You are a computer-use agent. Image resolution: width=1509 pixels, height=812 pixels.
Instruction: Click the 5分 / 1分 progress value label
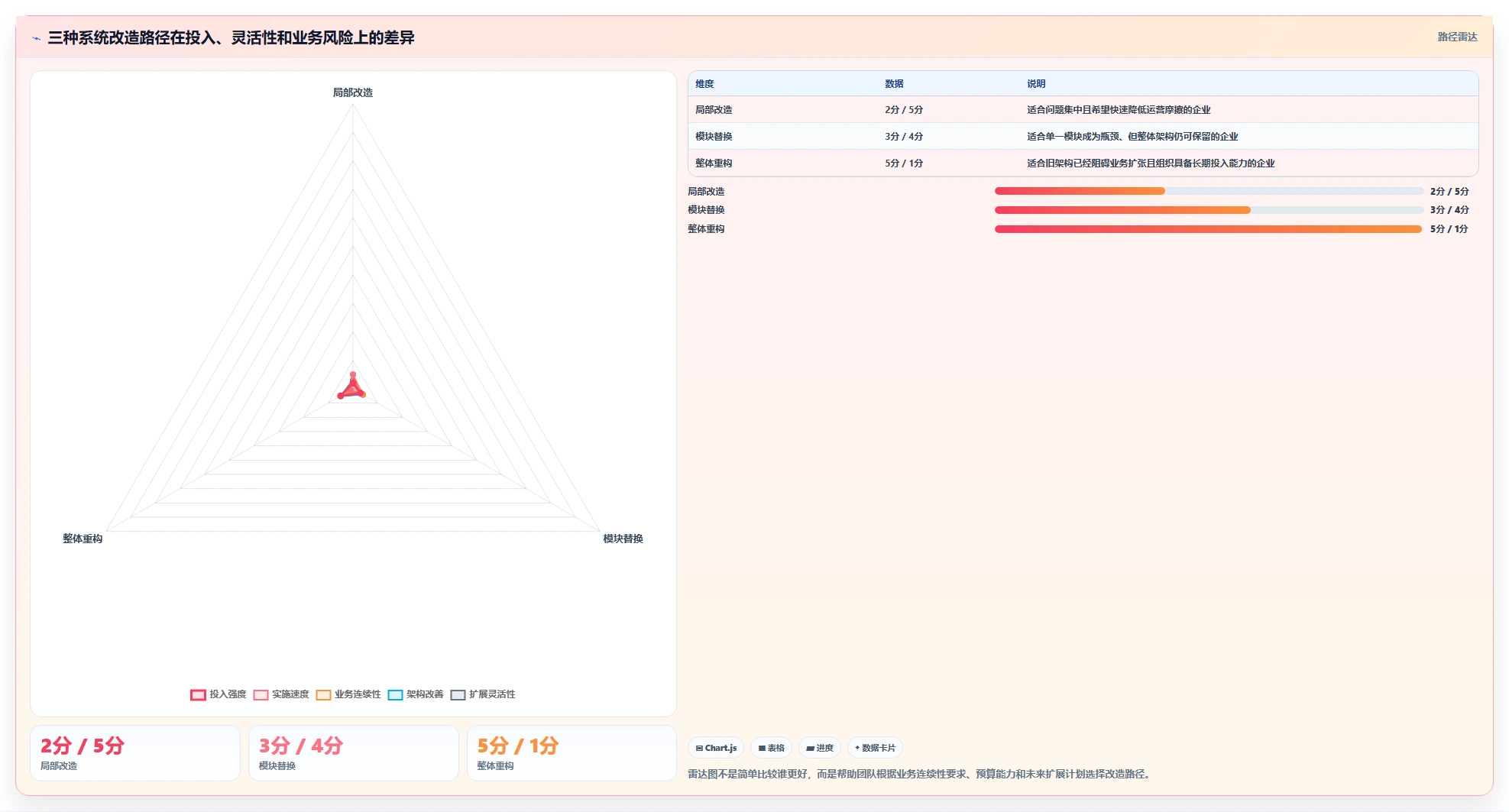pyautogui.click(x=1449, y=229)
